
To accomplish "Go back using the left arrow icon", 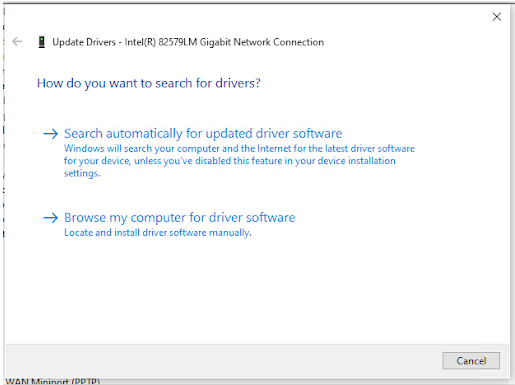I will 17,42.
